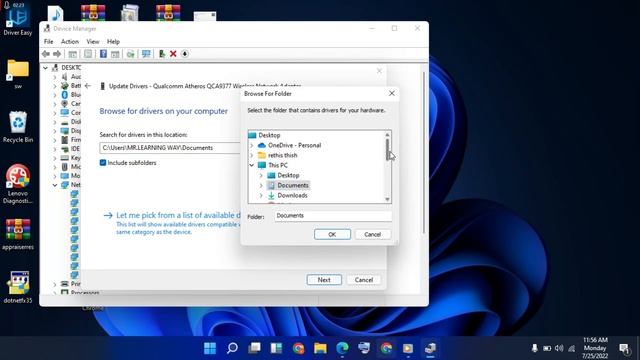Expand the Downloads node chevron
The image size is (640, 360).
click(261, 196)
